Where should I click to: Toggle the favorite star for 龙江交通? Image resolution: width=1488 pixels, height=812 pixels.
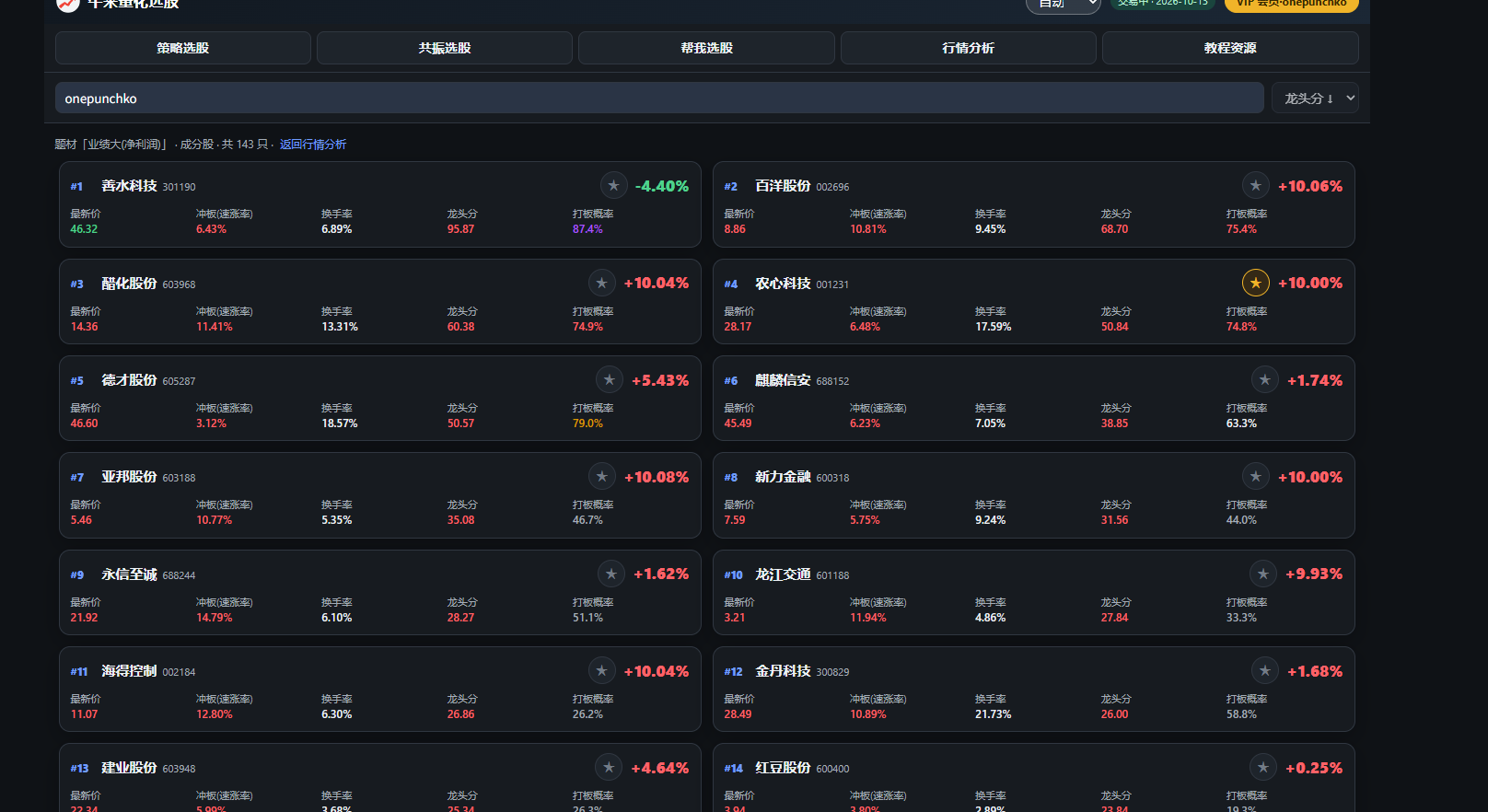[1263, 574]
